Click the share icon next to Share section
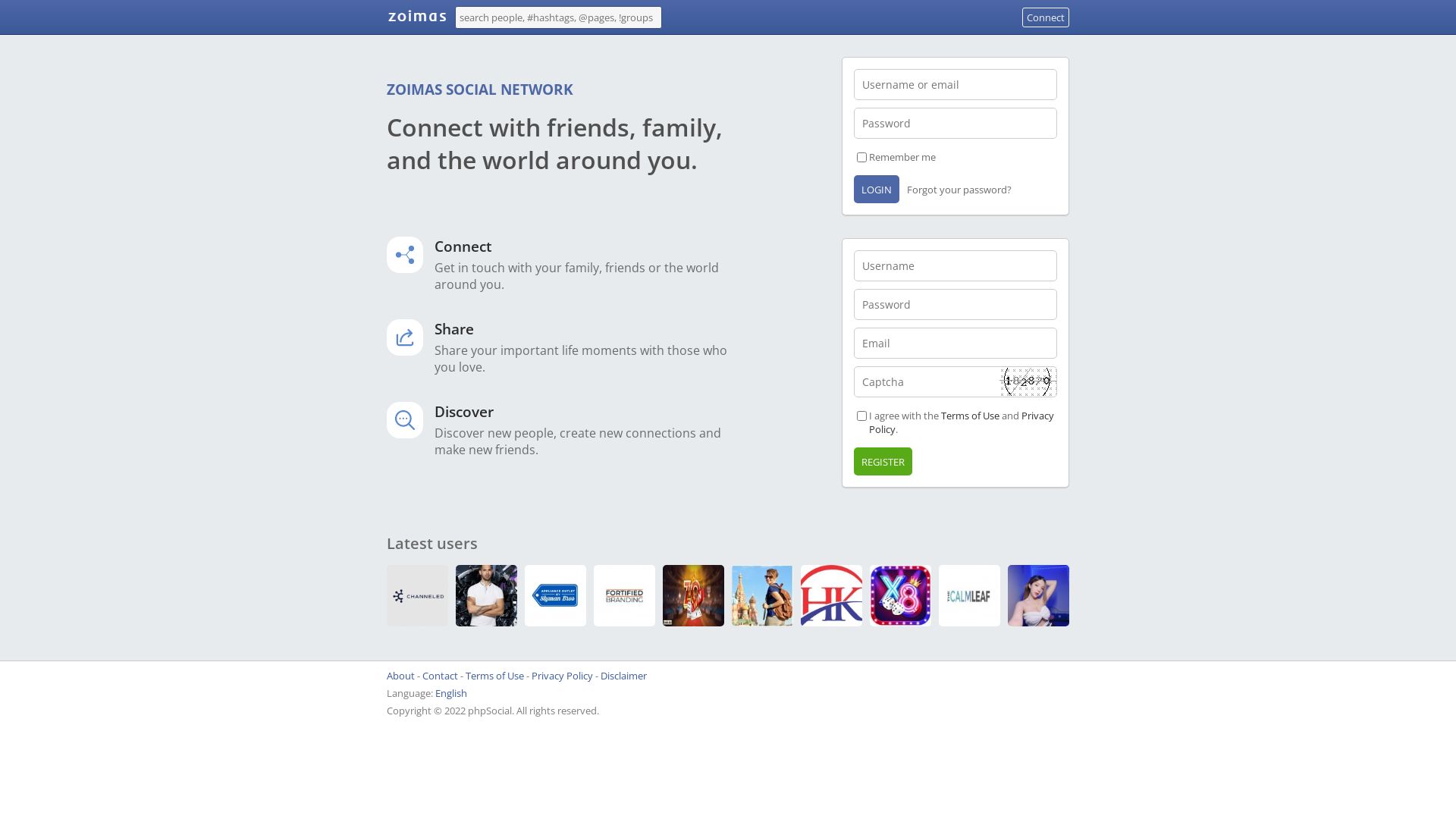Image resolution: width=1456 pixels, height=819 pixels. (x=405, y=337)
